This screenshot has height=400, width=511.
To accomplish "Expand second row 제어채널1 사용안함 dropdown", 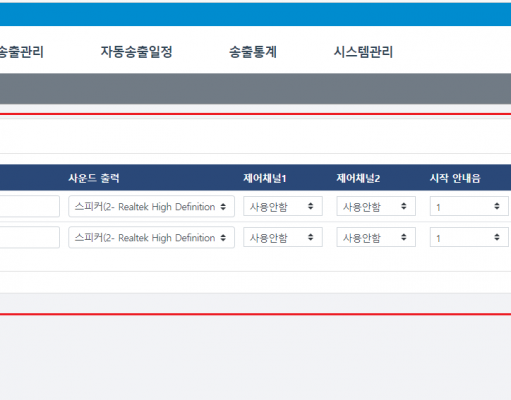I will point(283,237).
